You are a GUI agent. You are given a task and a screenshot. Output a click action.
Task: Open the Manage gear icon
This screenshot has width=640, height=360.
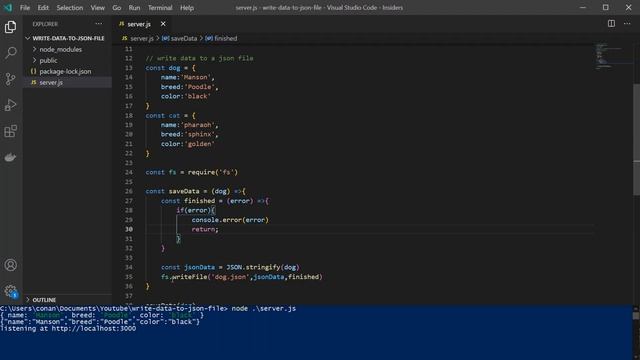pyautogui.click(x=11, y=291)
